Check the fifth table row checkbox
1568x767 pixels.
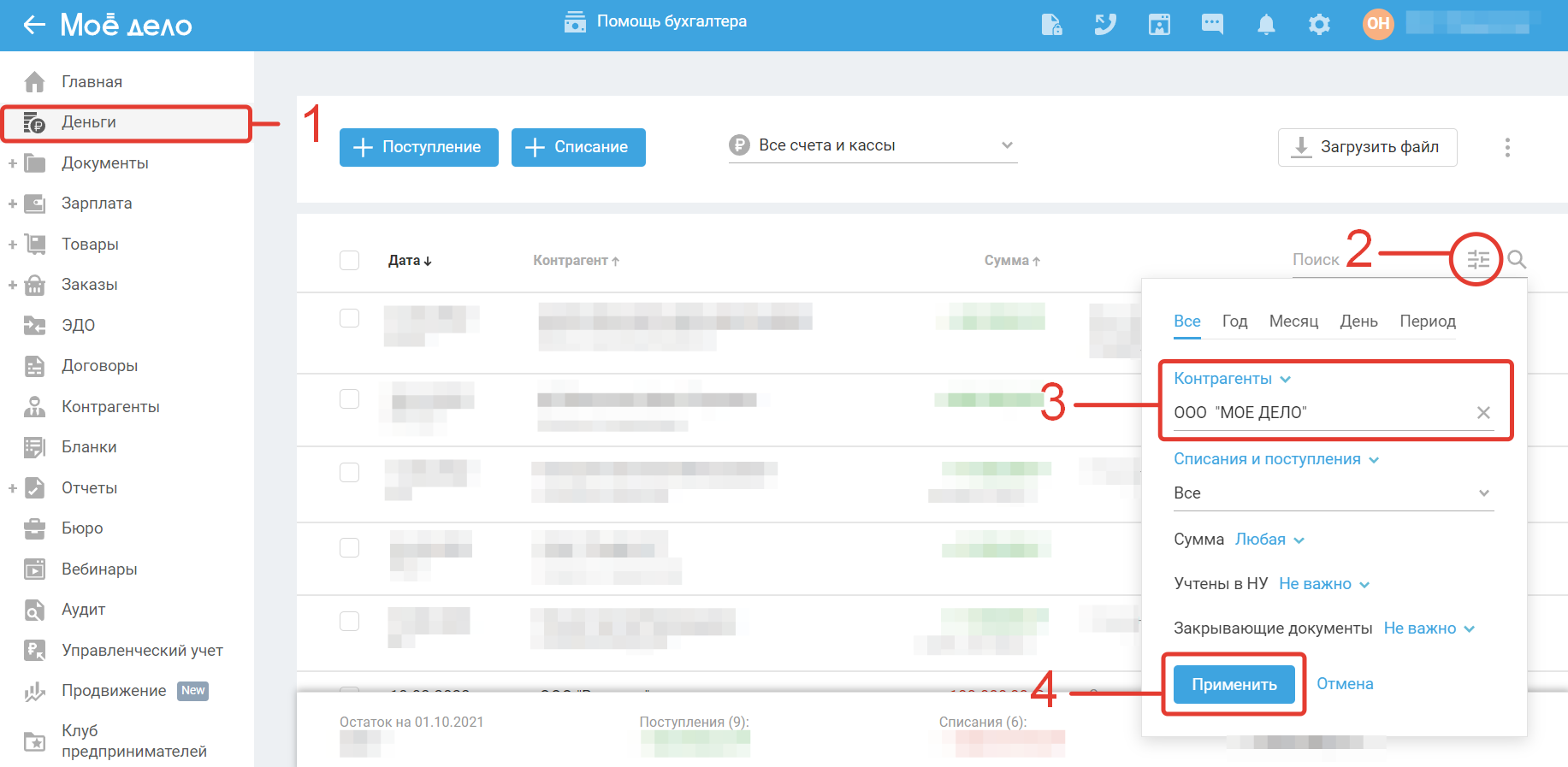coord(349,621)
